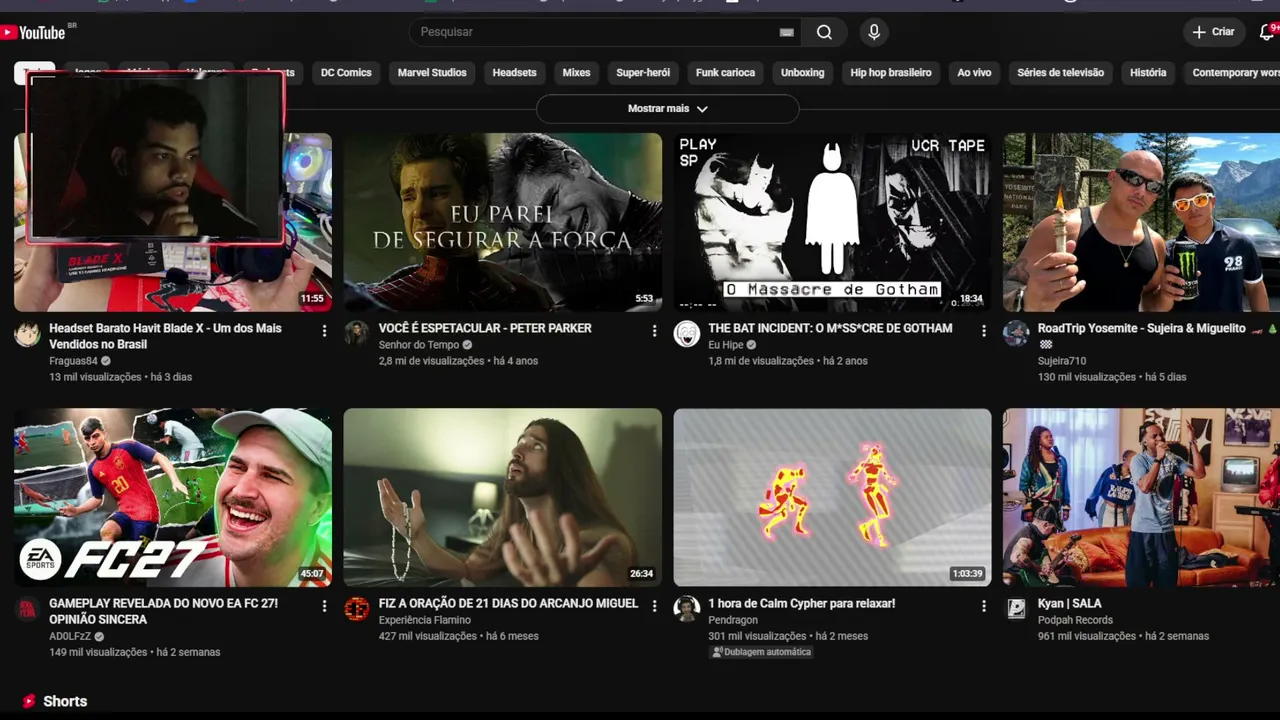
Task: Open title 'RoadTrip Yosemite - Sujeira & Miguelito'
Action: click(x=1141, y=328)
